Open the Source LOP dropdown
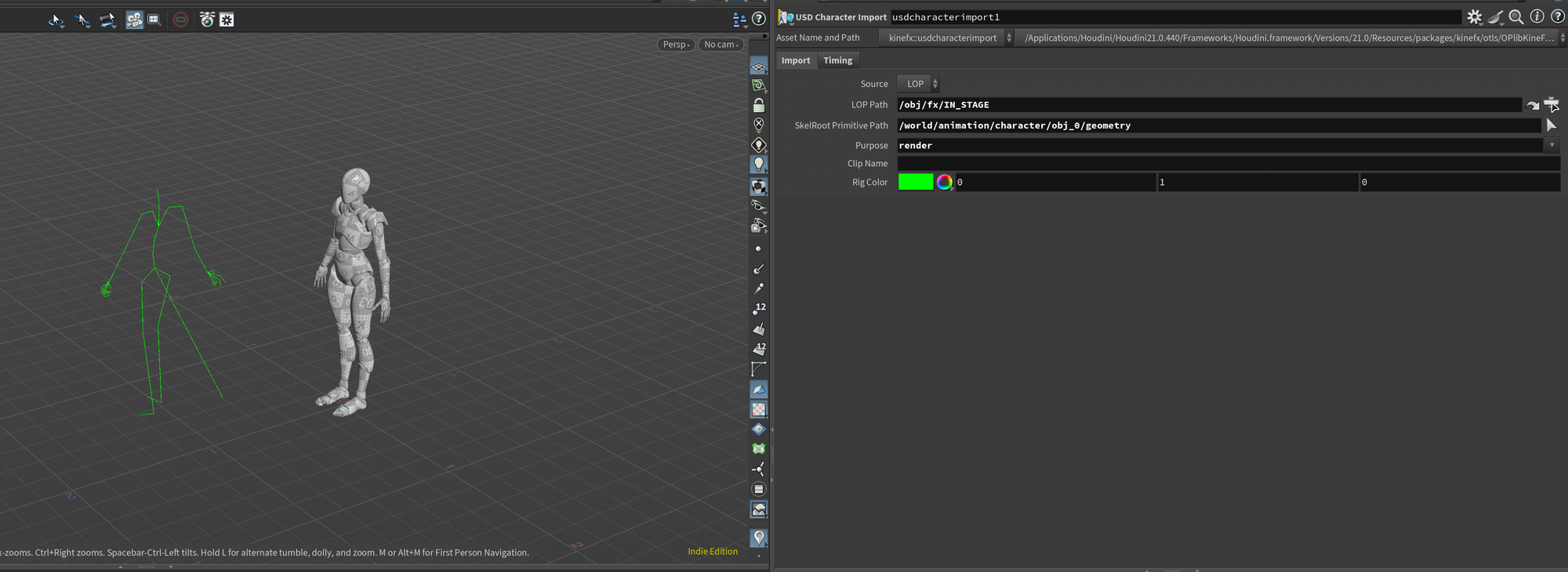Image resolution: width=1568 pixels, height=572 pixels. pos(918,84)
